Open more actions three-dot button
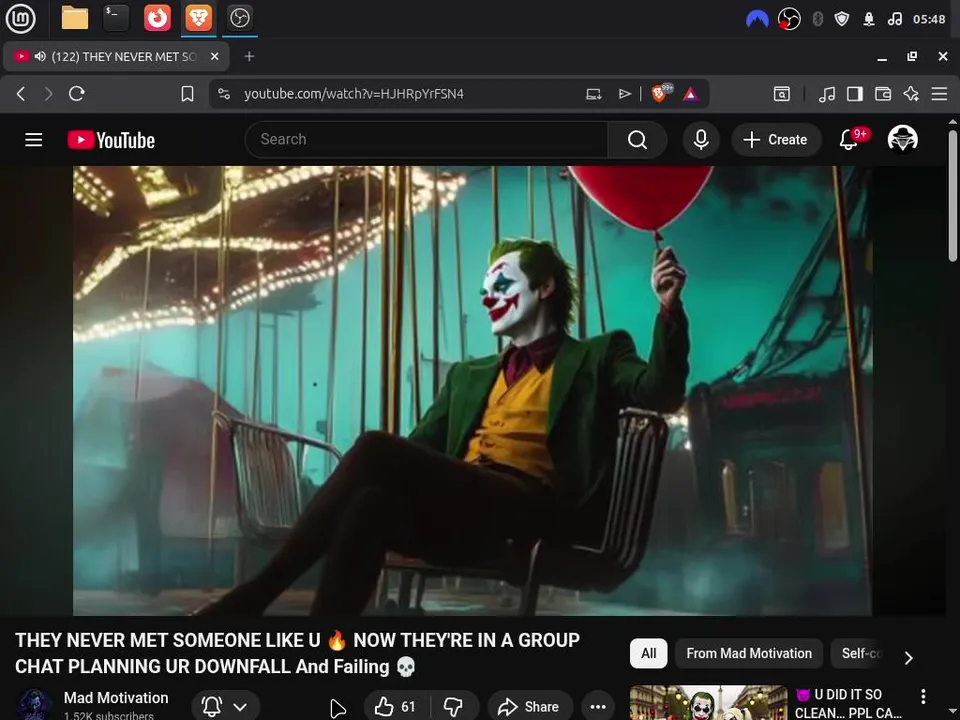 598,707
